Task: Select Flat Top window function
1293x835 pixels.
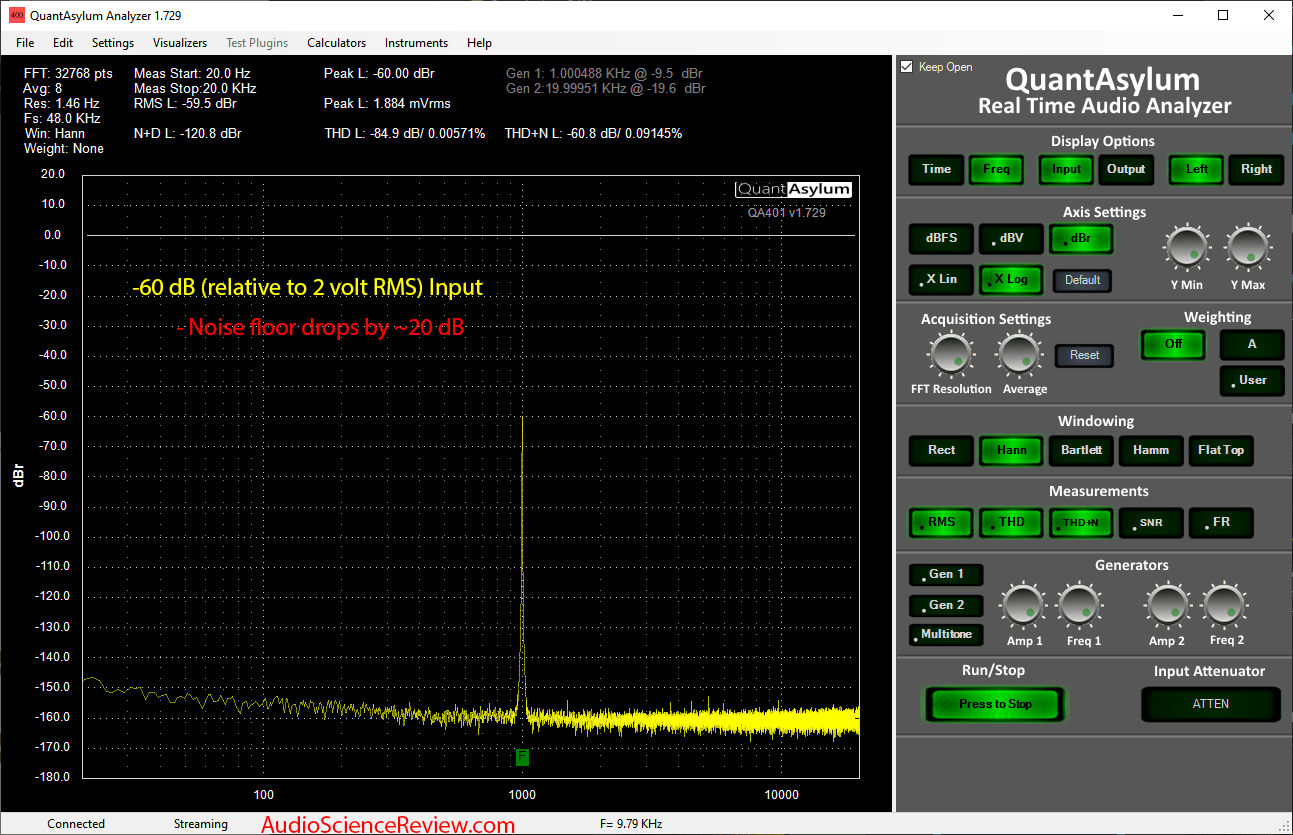Action: pos(1221,450)
